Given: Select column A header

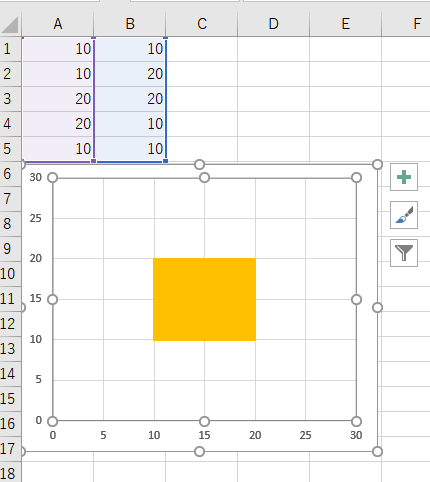Looking at the screenshot, I should tap(58, 24).
